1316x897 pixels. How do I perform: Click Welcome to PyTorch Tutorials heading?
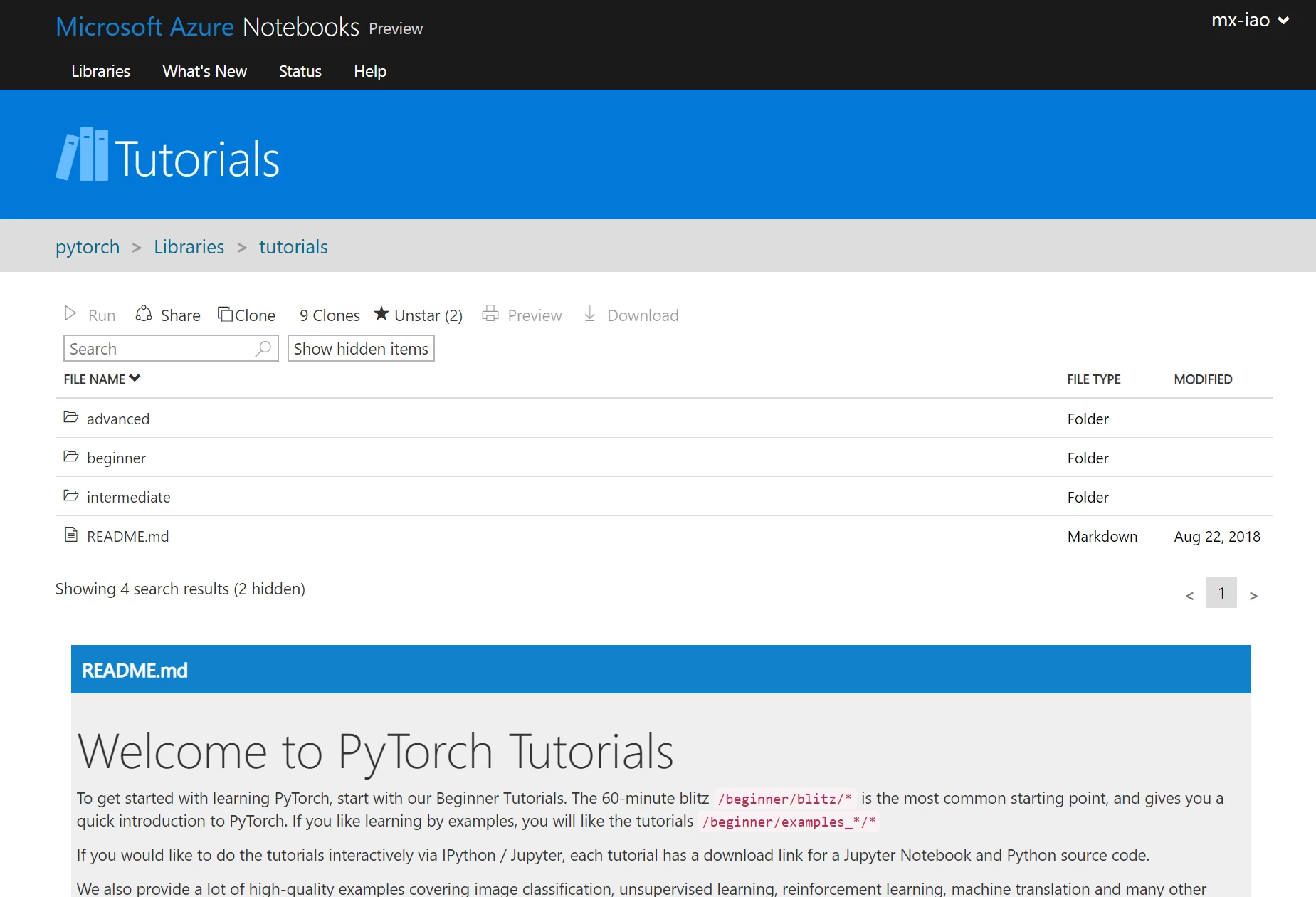click(x=375, y=751)
